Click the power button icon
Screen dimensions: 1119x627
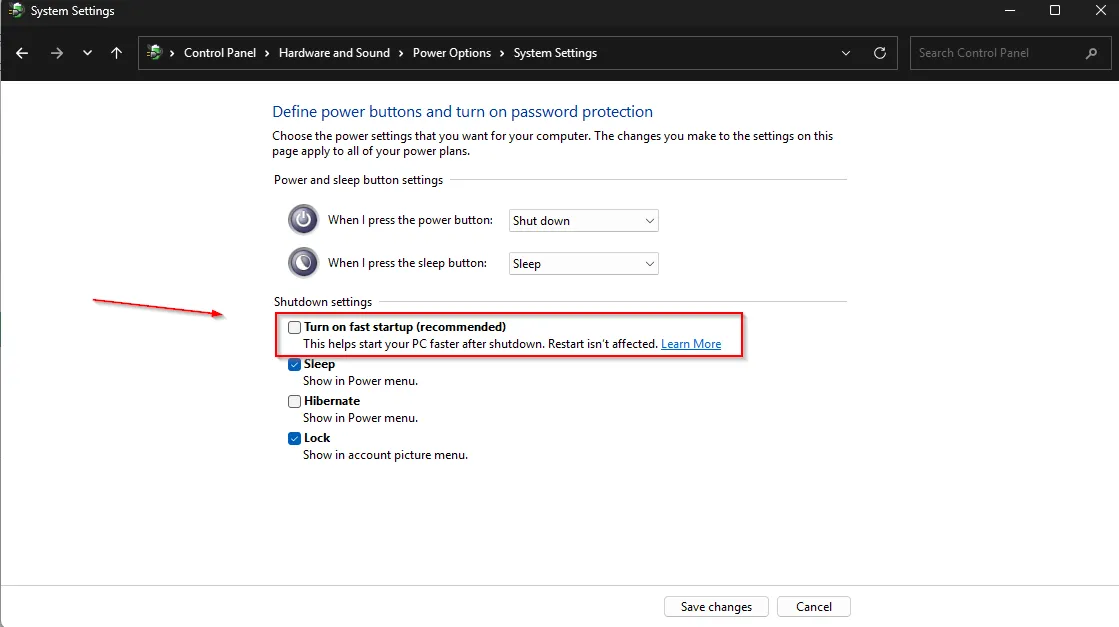(x=302, y=219)
